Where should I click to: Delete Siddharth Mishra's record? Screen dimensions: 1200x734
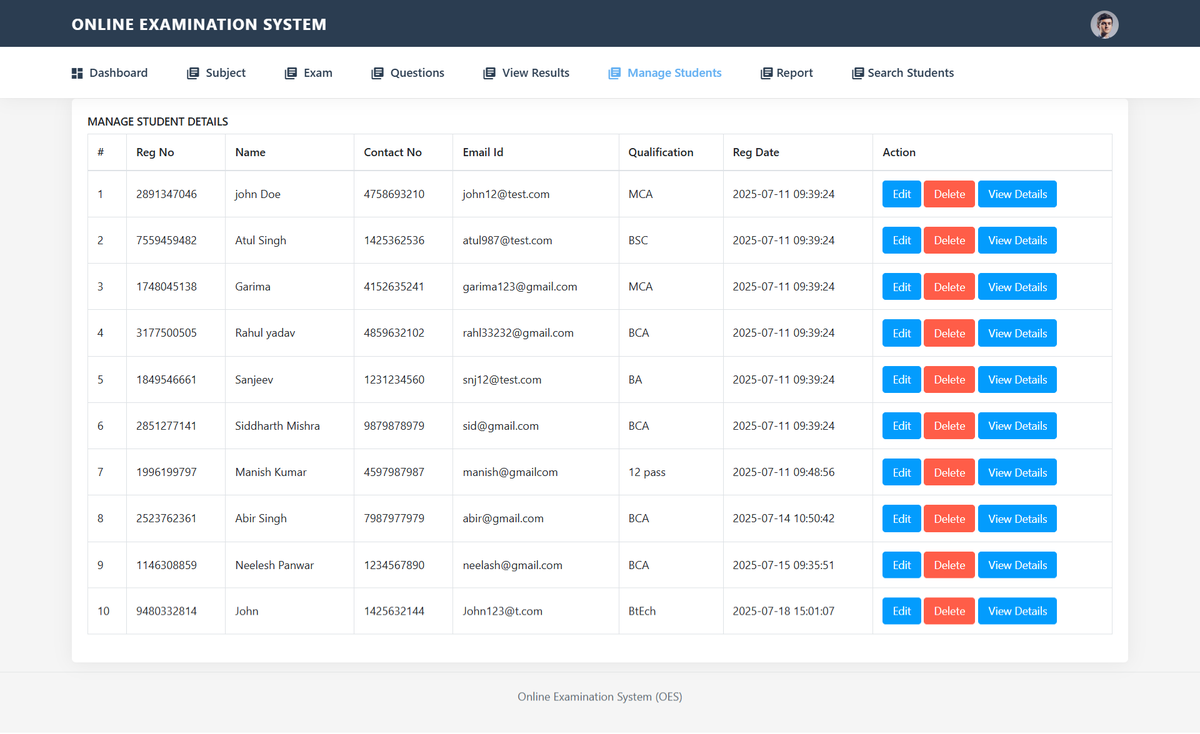pyautogui.click(x=949, y=426)
